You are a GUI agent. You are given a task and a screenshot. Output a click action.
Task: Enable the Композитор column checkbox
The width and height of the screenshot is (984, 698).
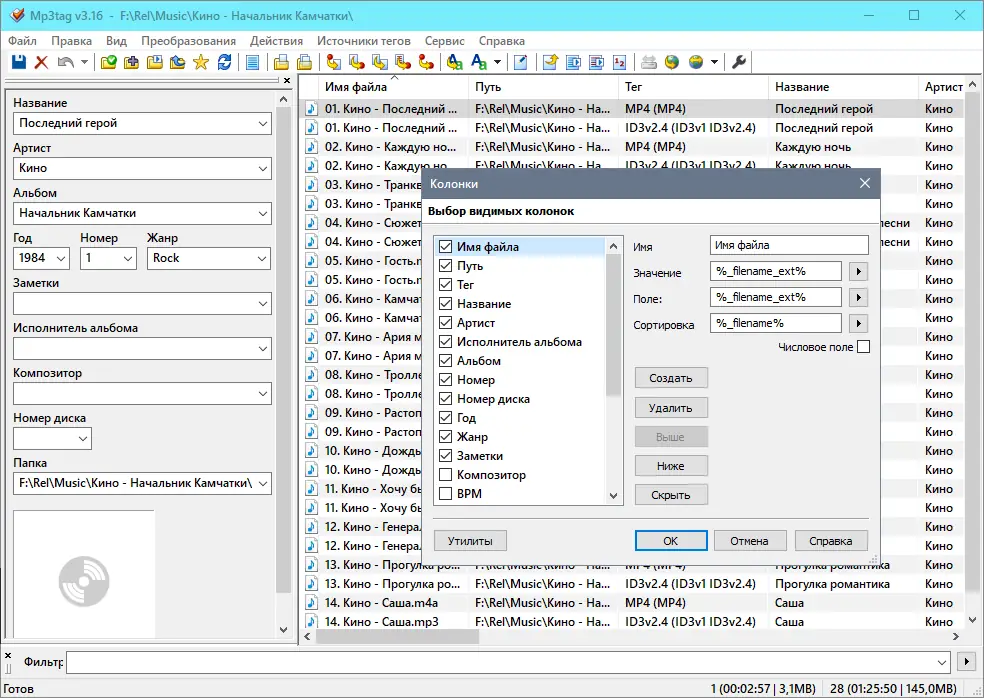pyautogui.click(x=446, y=475)
